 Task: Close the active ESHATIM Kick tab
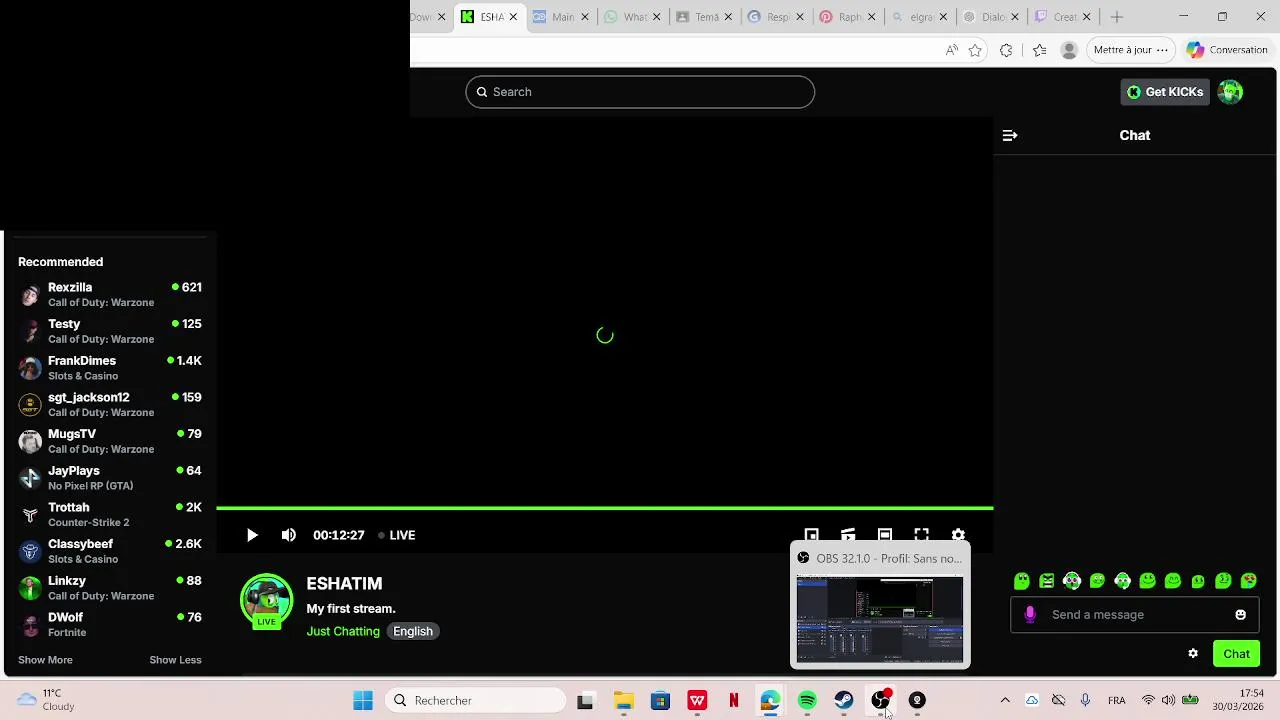513,17
